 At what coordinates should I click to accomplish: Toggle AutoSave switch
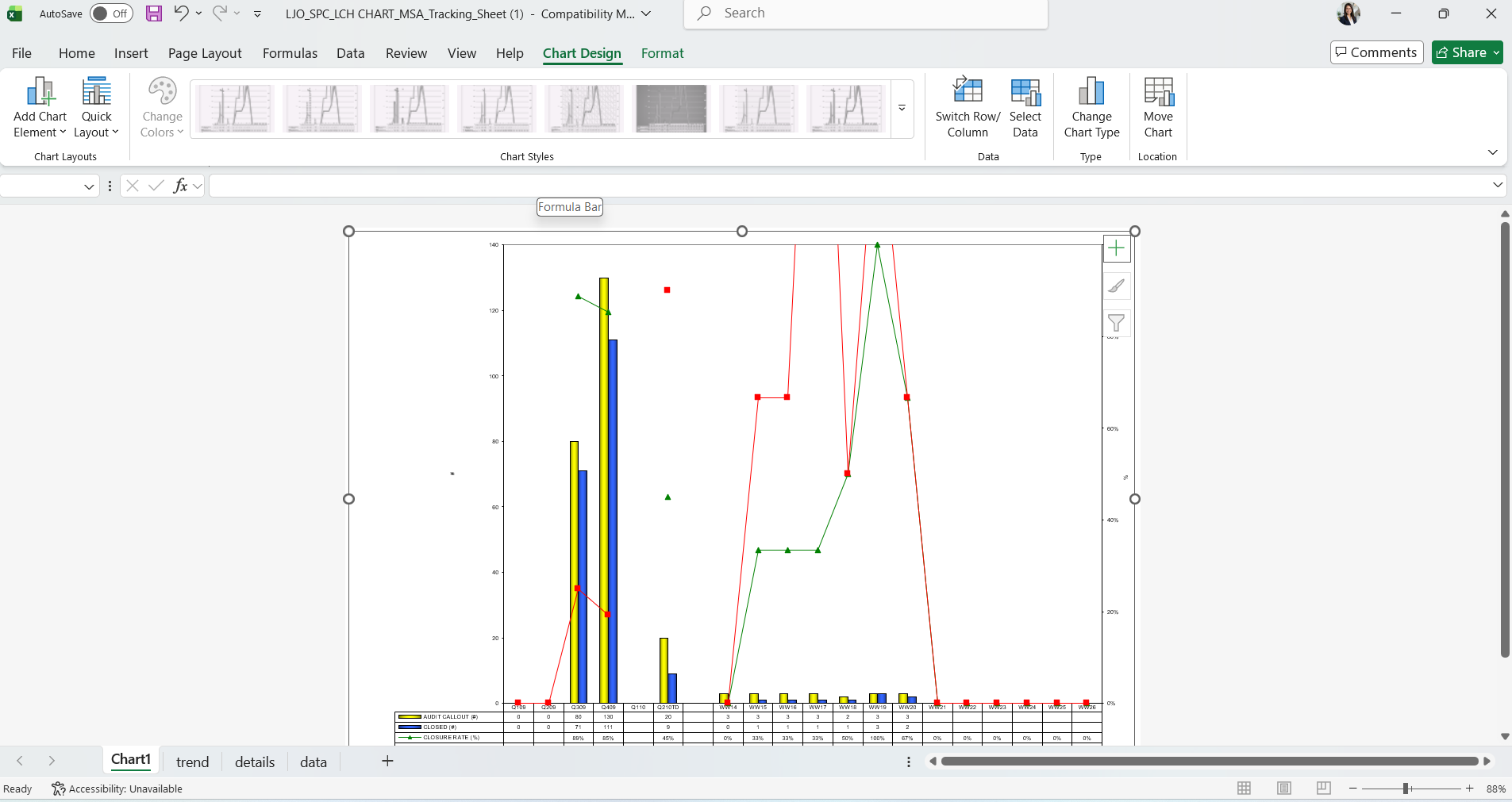click(111, 13)
